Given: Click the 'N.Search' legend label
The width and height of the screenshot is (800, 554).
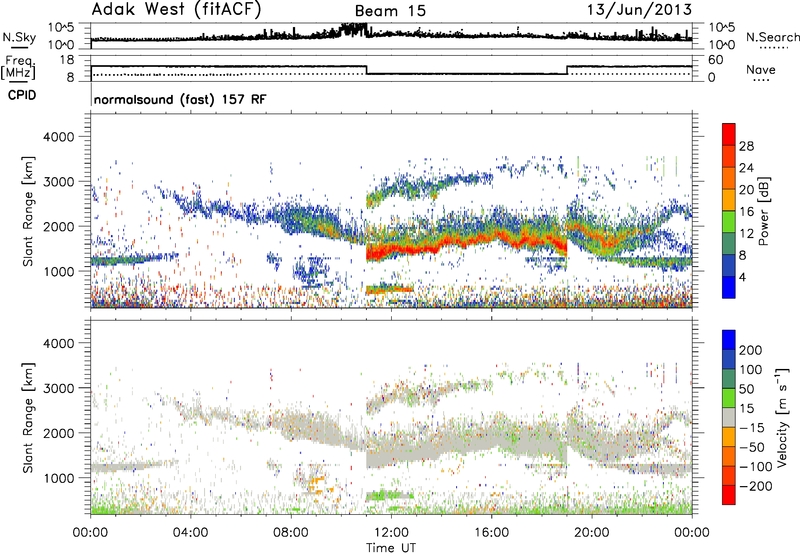Looking at the screenshot, I should [772, 37].
